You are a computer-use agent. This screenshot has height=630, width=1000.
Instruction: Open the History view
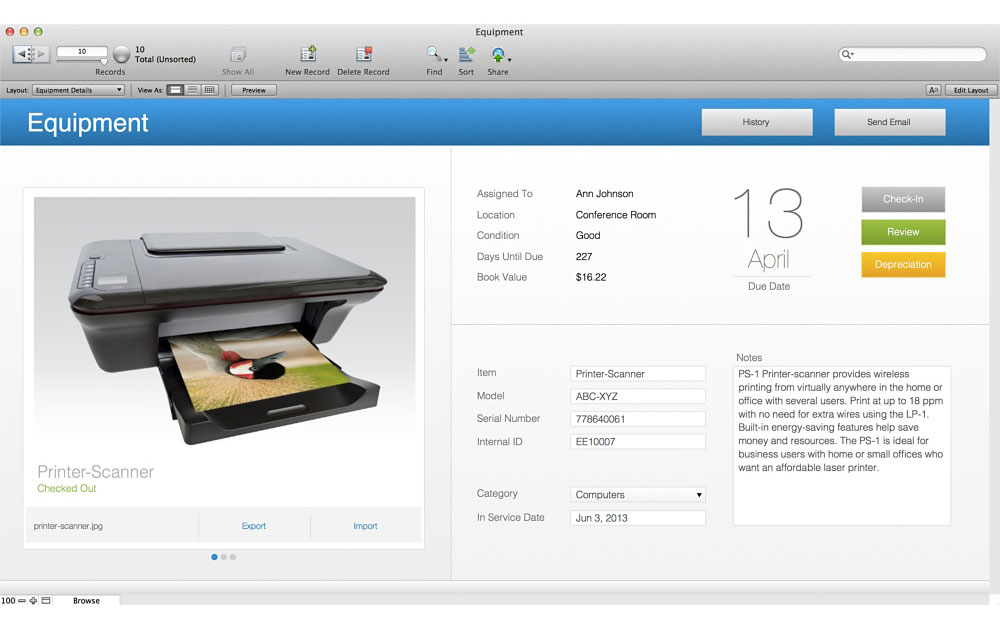[757, 122]
